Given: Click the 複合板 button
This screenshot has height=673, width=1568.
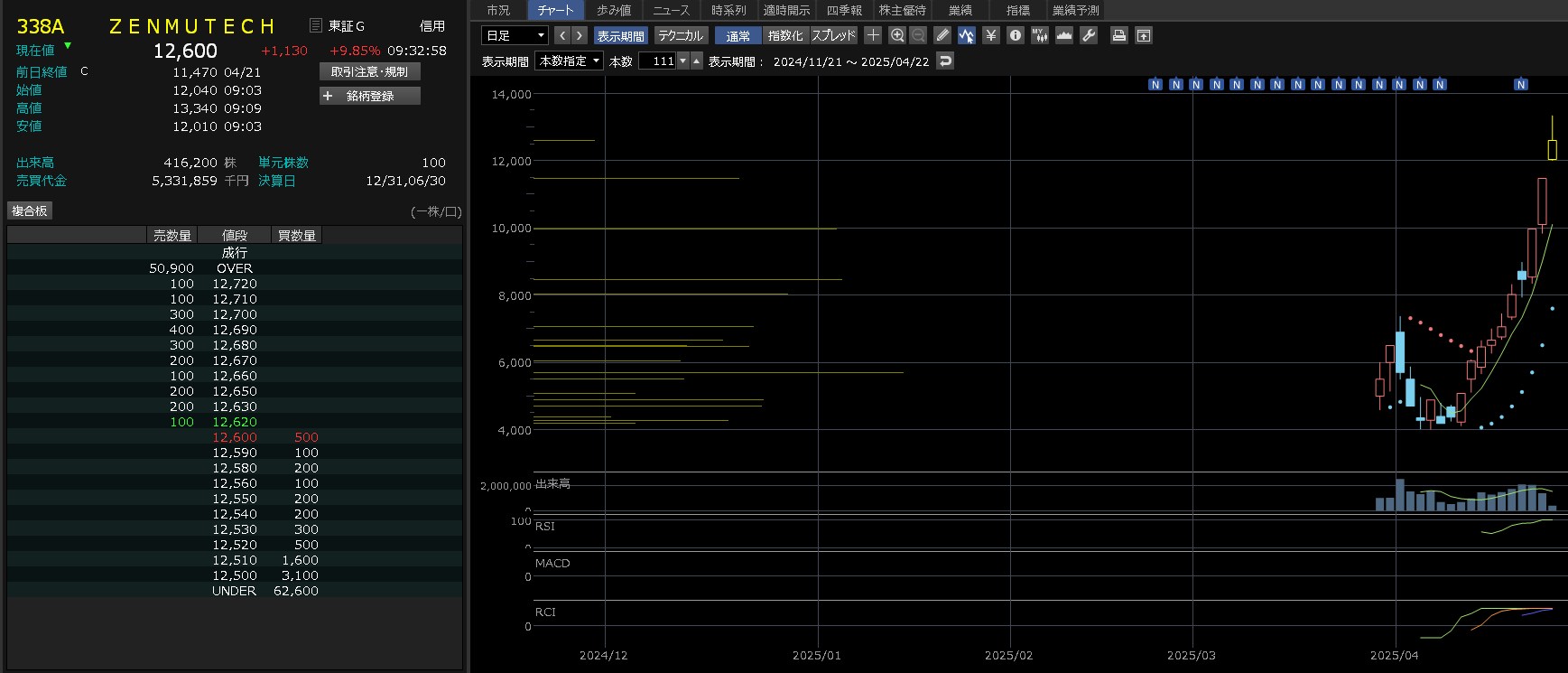Looking at the screenshot, I should [x=30, y=210].
